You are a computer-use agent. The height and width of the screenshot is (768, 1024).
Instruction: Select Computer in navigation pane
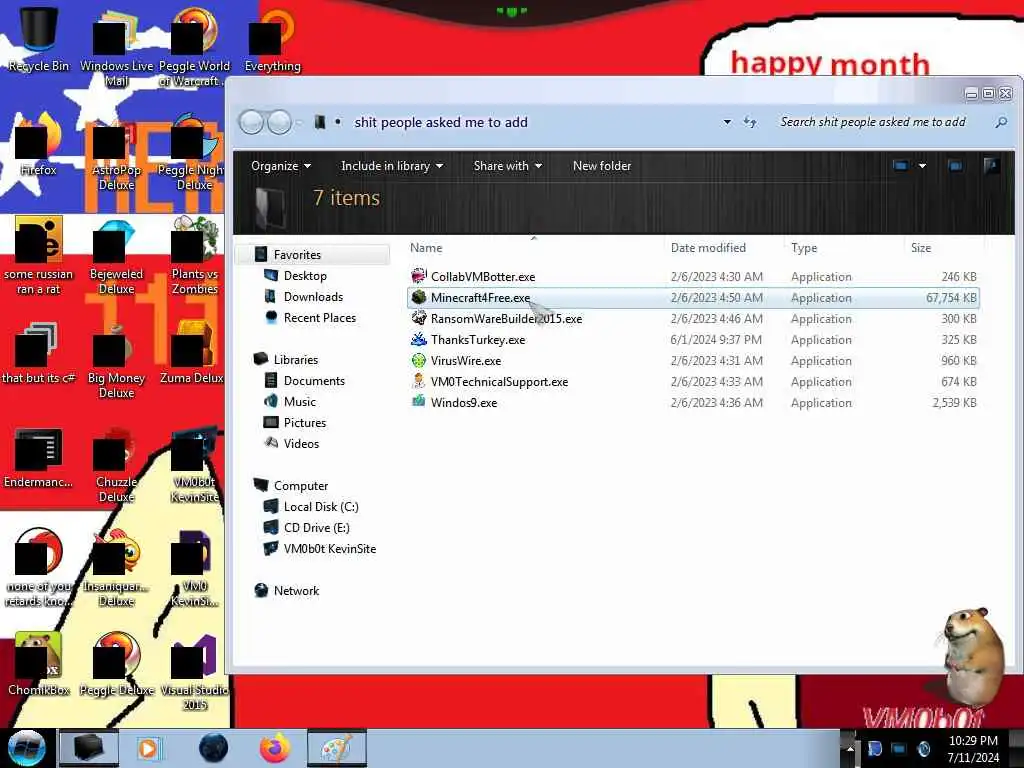click(300, 486)
